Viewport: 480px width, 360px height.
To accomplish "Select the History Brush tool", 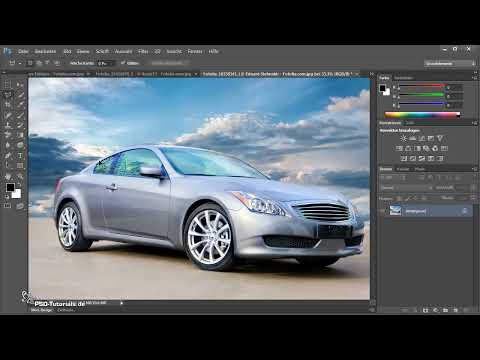I will point(20,125).
